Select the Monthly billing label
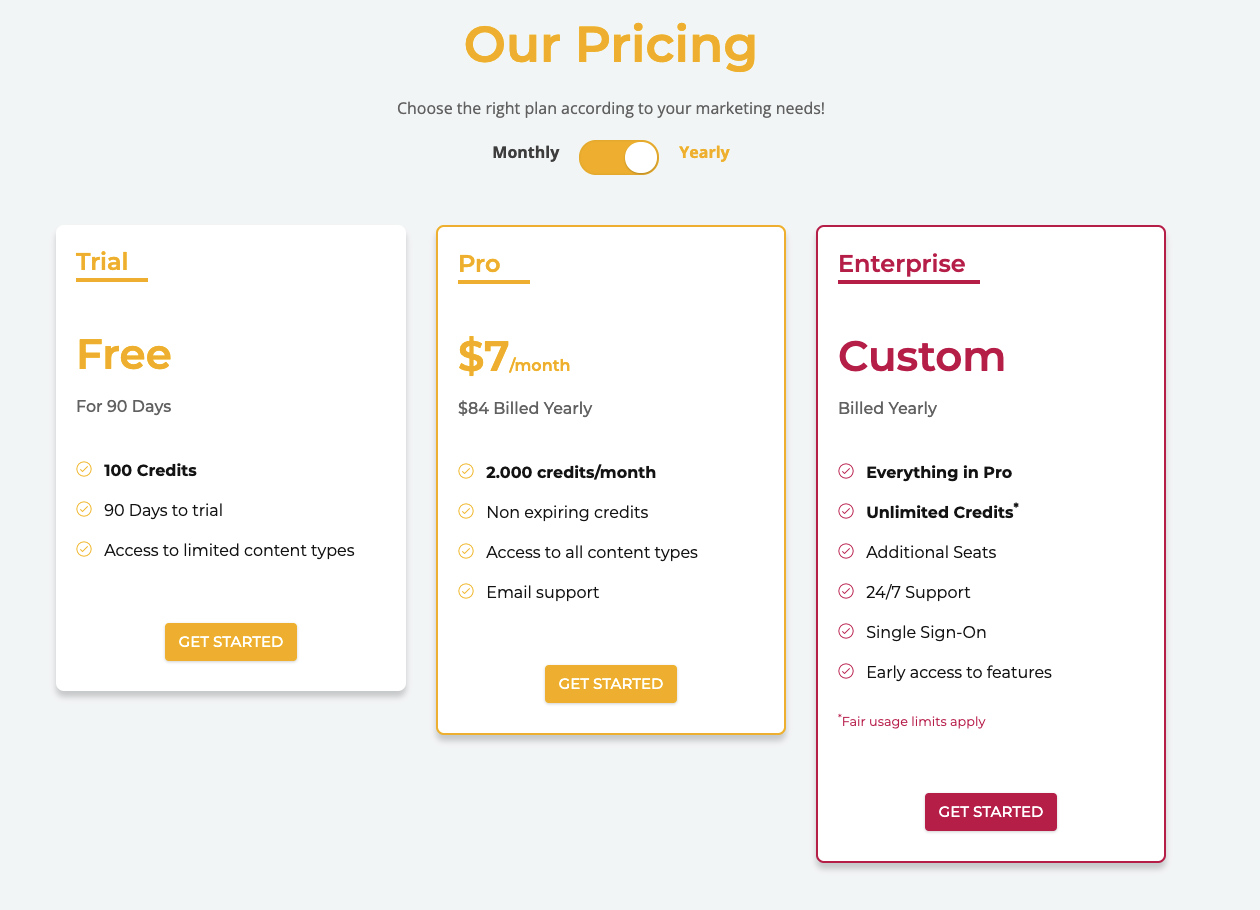The width and height of the screenshot is (1260, 910). 526,153
